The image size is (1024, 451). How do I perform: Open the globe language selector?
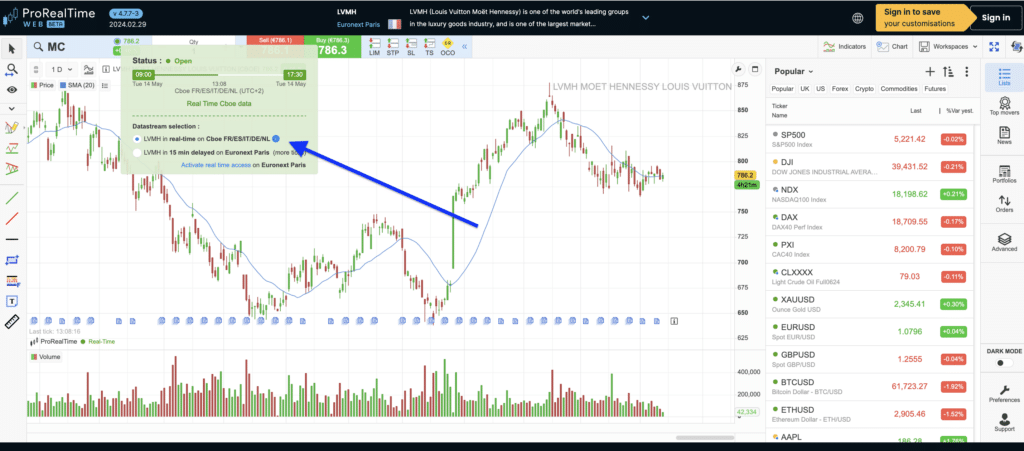click(x=857, y=18)
